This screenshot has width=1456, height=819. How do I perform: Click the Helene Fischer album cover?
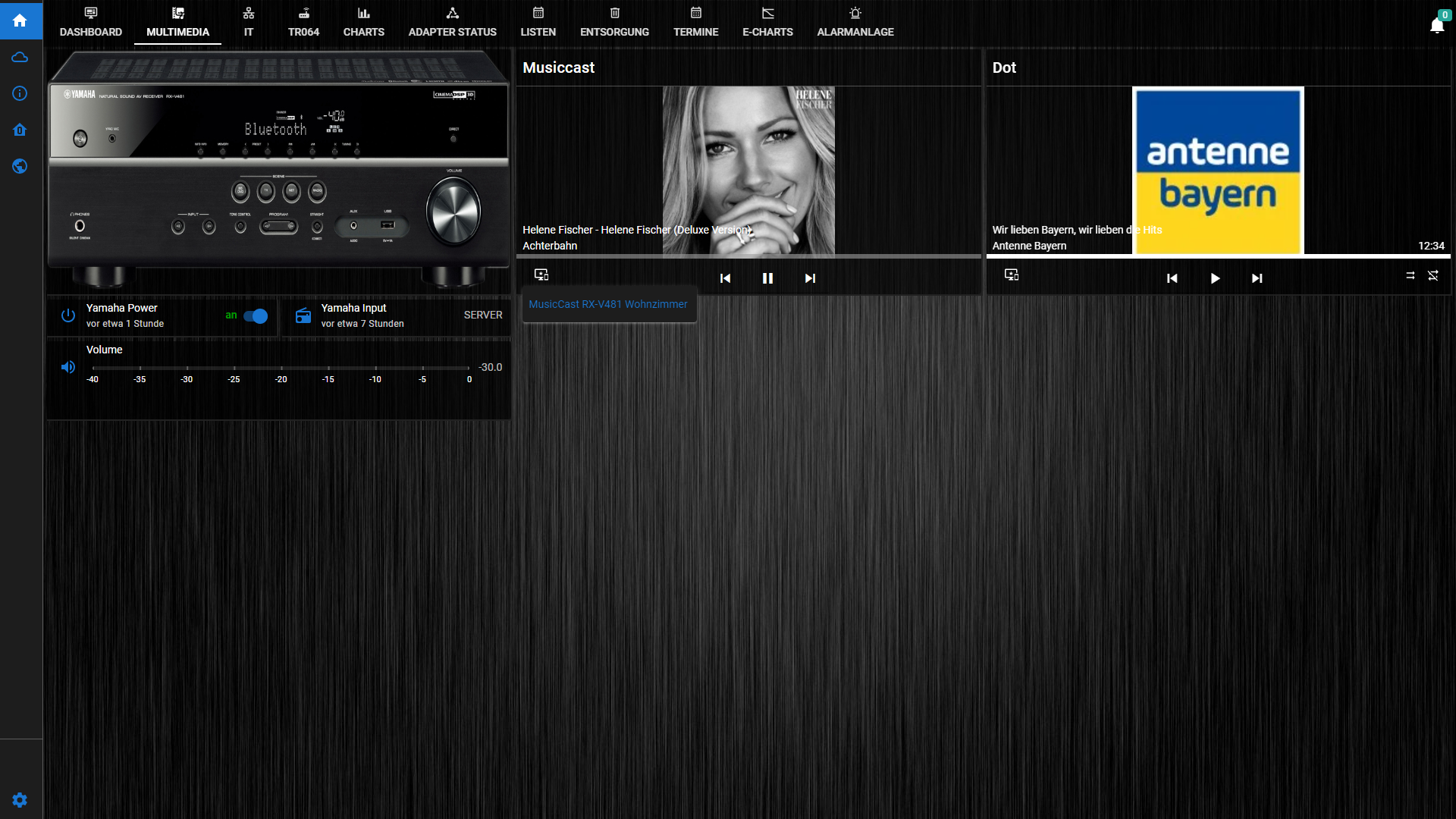coord(748,171)
